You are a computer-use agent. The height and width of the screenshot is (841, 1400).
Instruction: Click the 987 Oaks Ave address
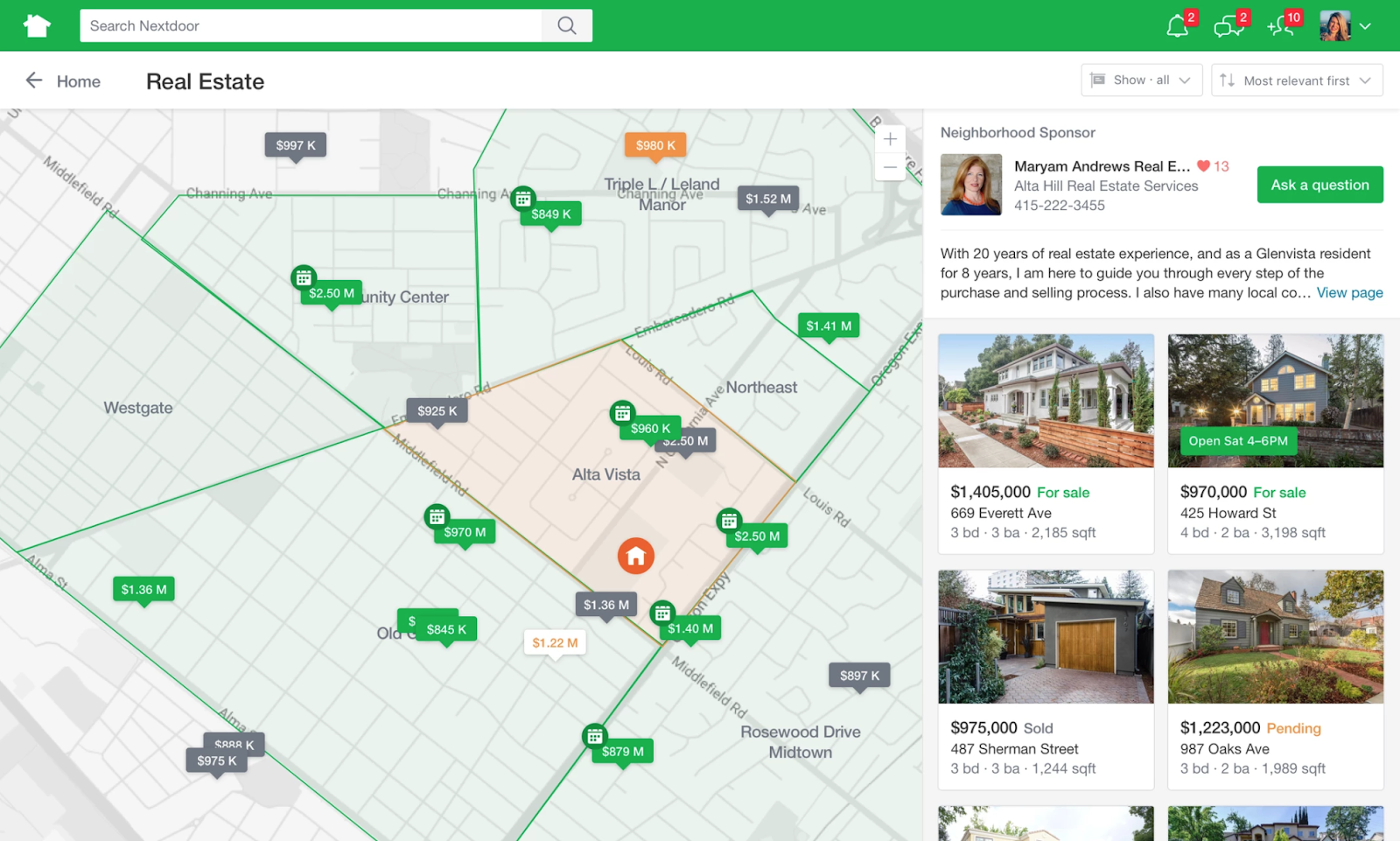(x=1225, y=749)
